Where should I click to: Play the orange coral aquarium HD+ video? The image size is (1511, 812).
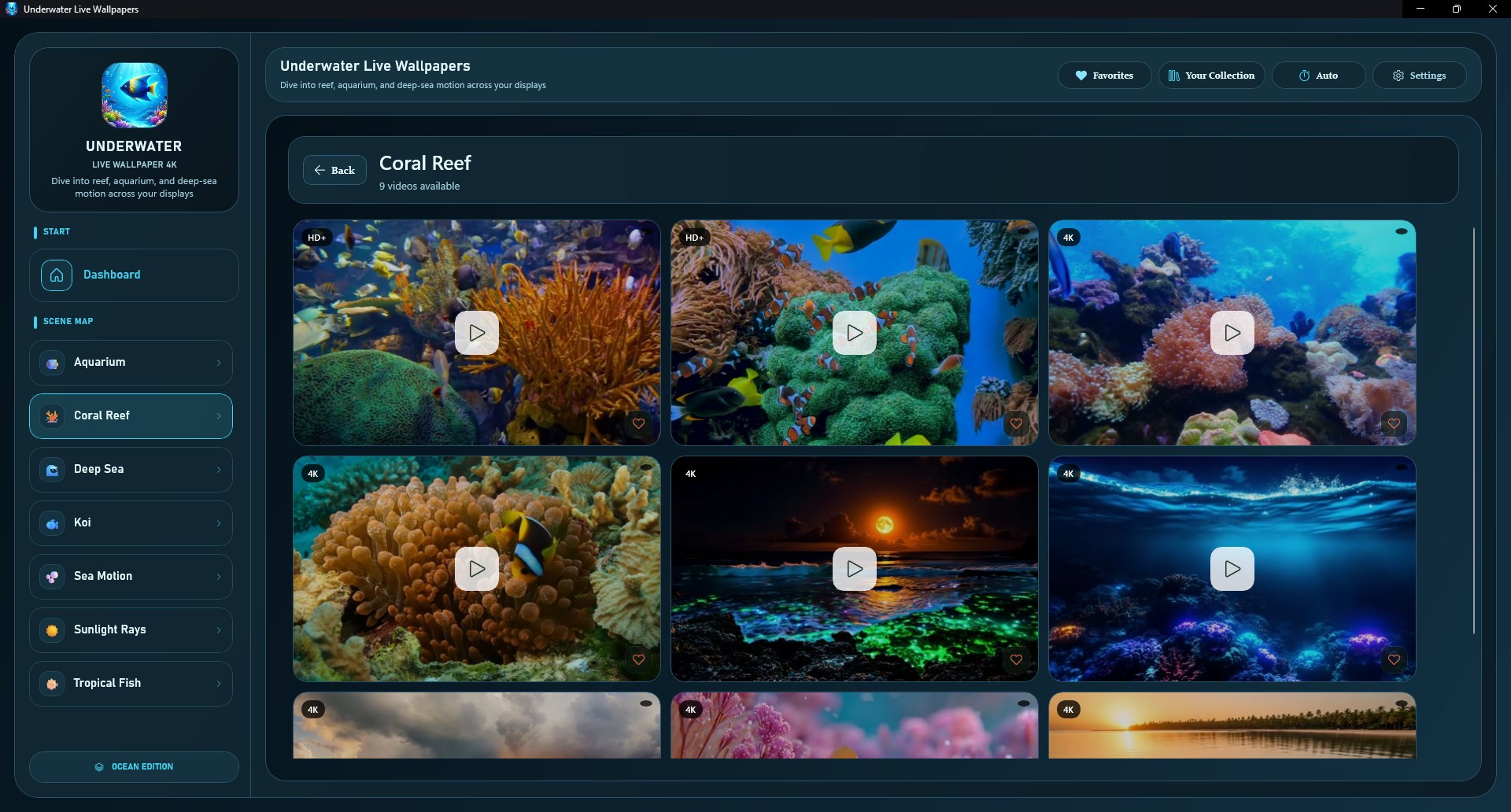(477, 333)
